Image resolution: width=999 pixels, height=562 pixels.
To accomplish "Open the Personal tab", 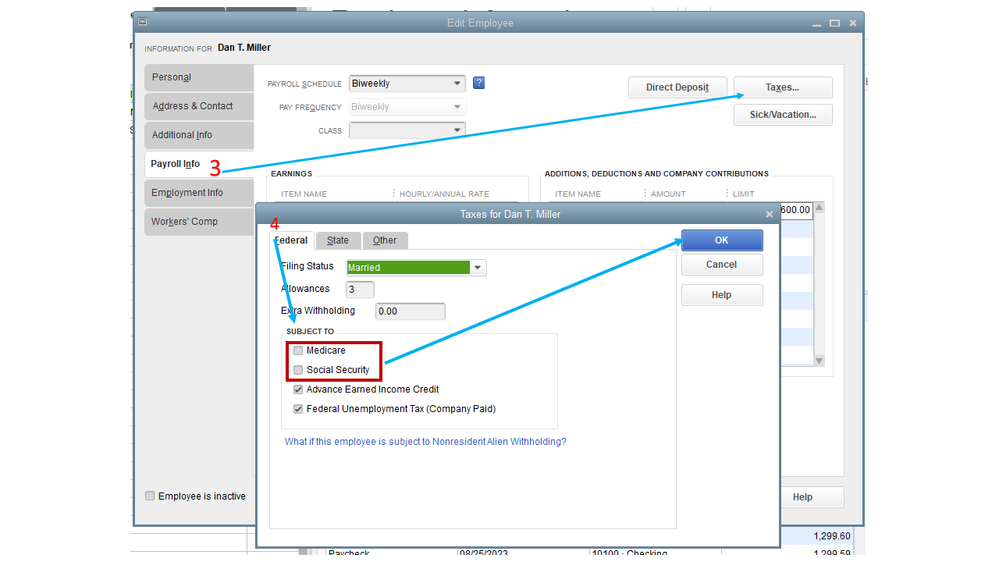I will [x=199, y=77].
